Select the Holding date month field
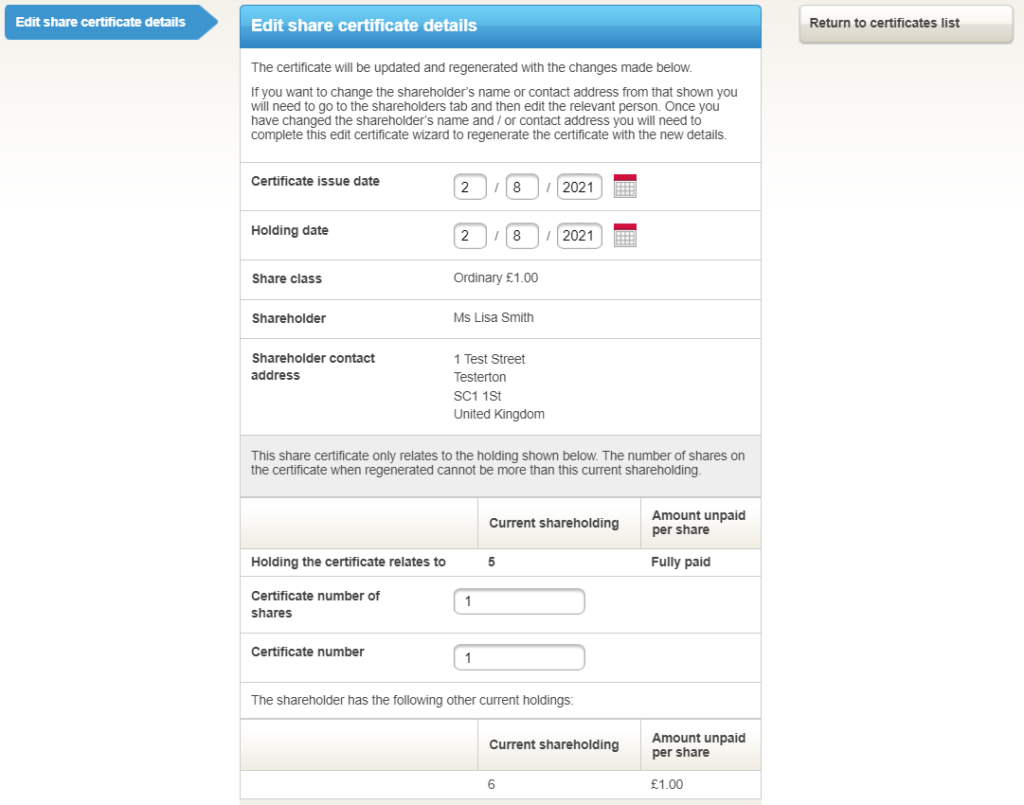The height and width of the screenshot is (805, 1024). (x=522, y=236)
